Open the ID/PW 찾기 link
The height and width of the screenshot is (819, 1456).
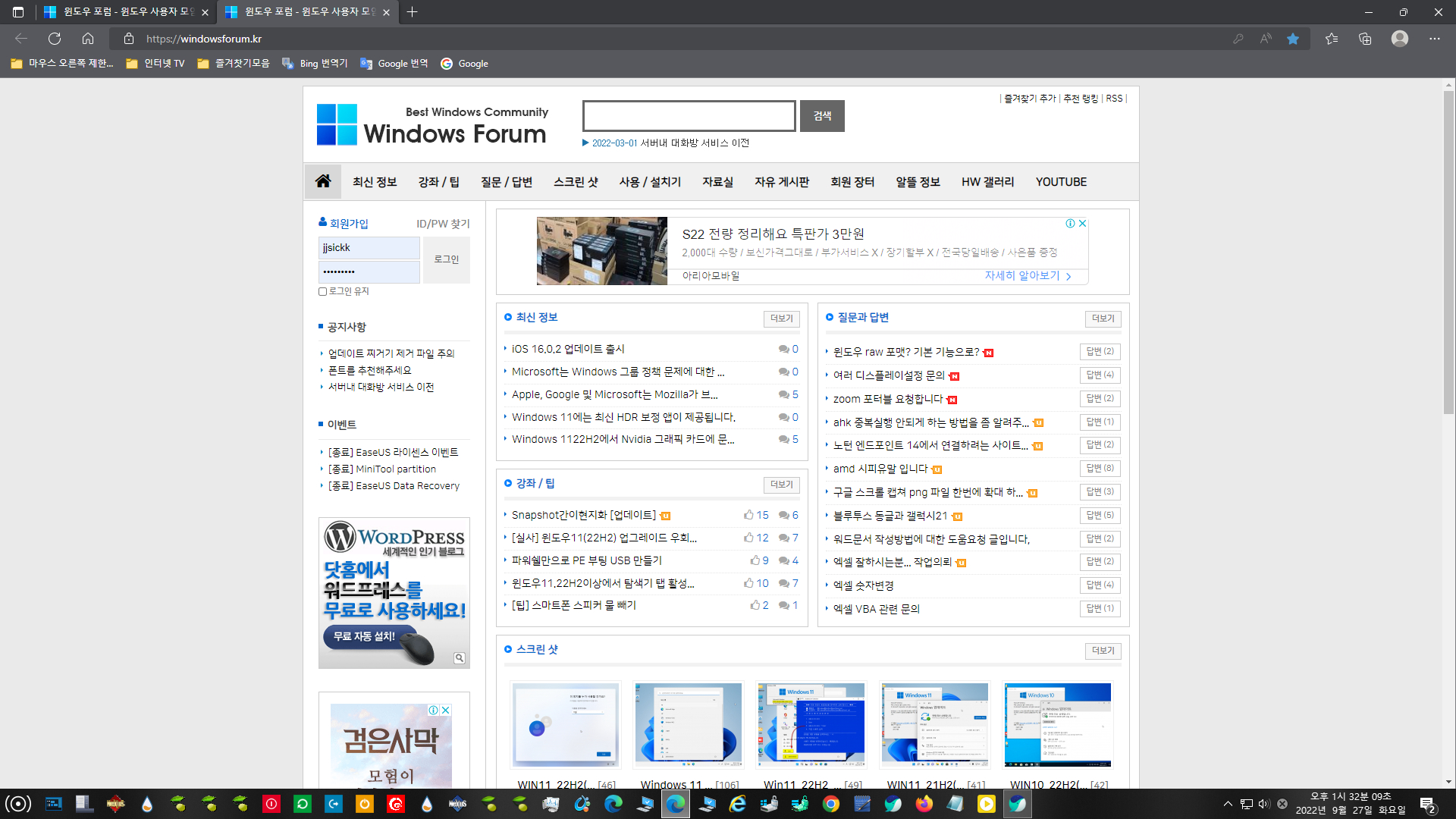coord(443,224)
